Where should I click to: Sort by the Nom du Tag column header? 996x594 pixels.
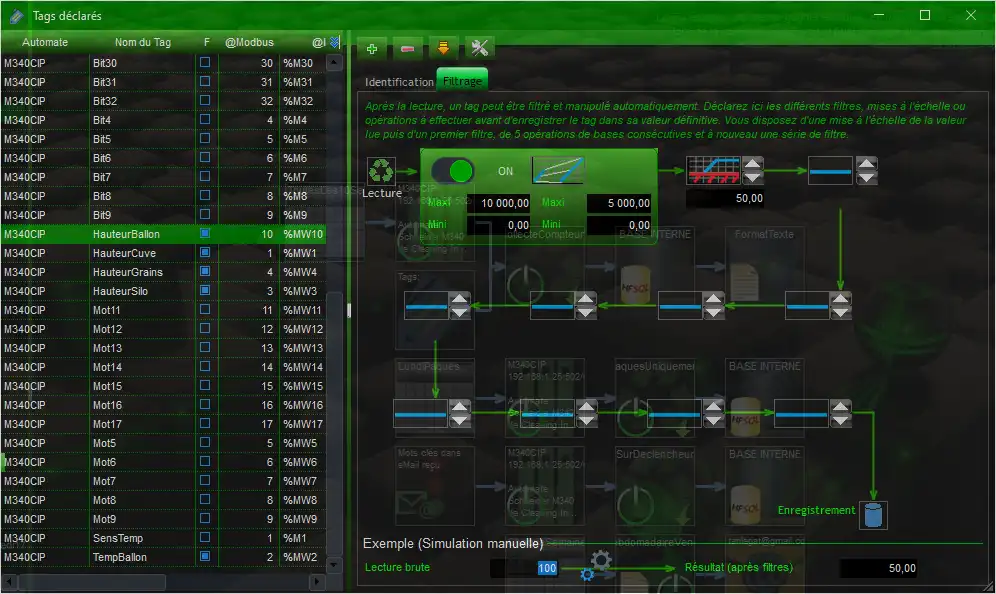pyautogui.click(x=143, y=43)
